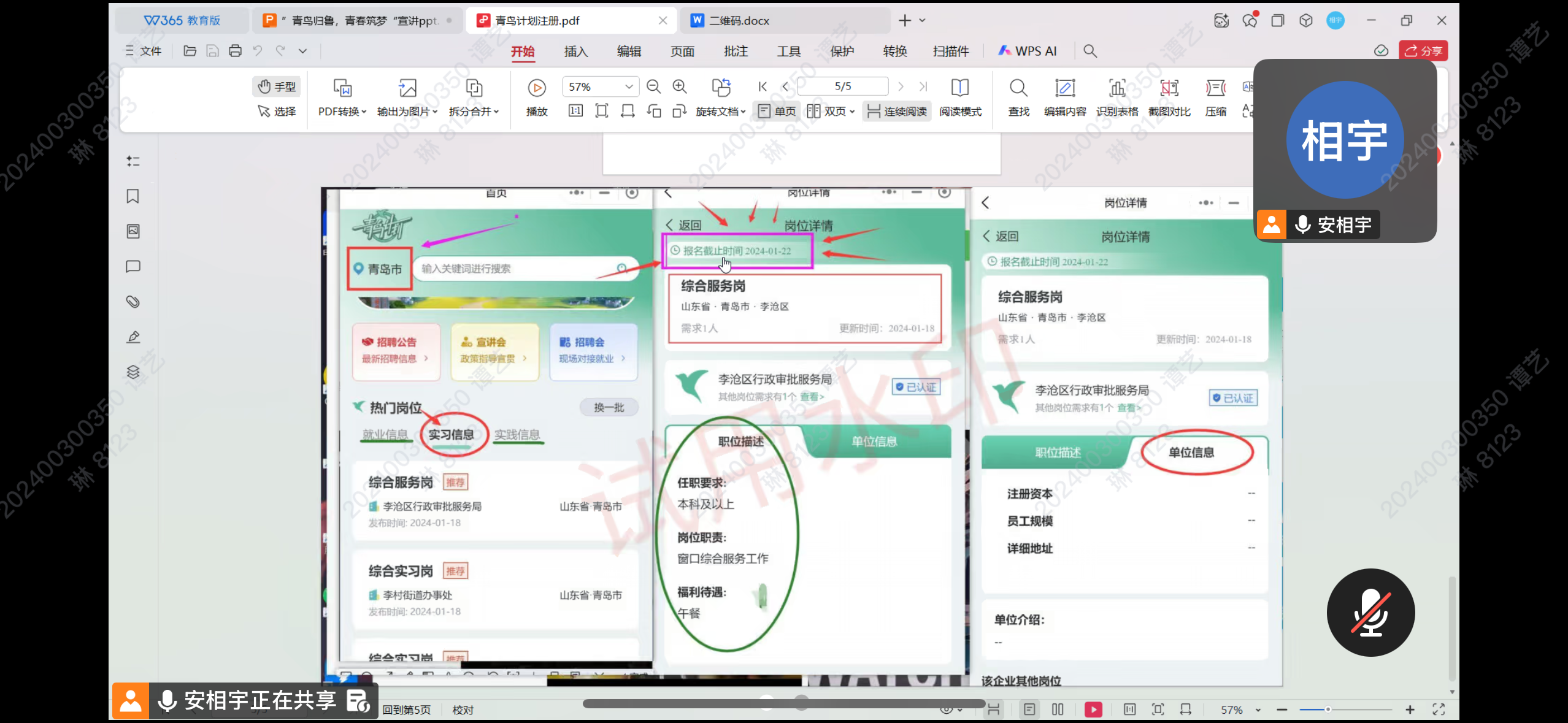Click the status bar zoom slider

pos(1328,710)
